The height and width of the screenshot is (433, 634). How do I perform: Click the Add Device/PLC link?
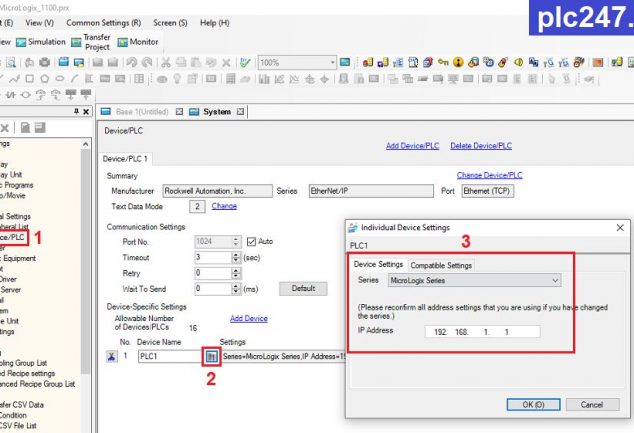(412, 146)
